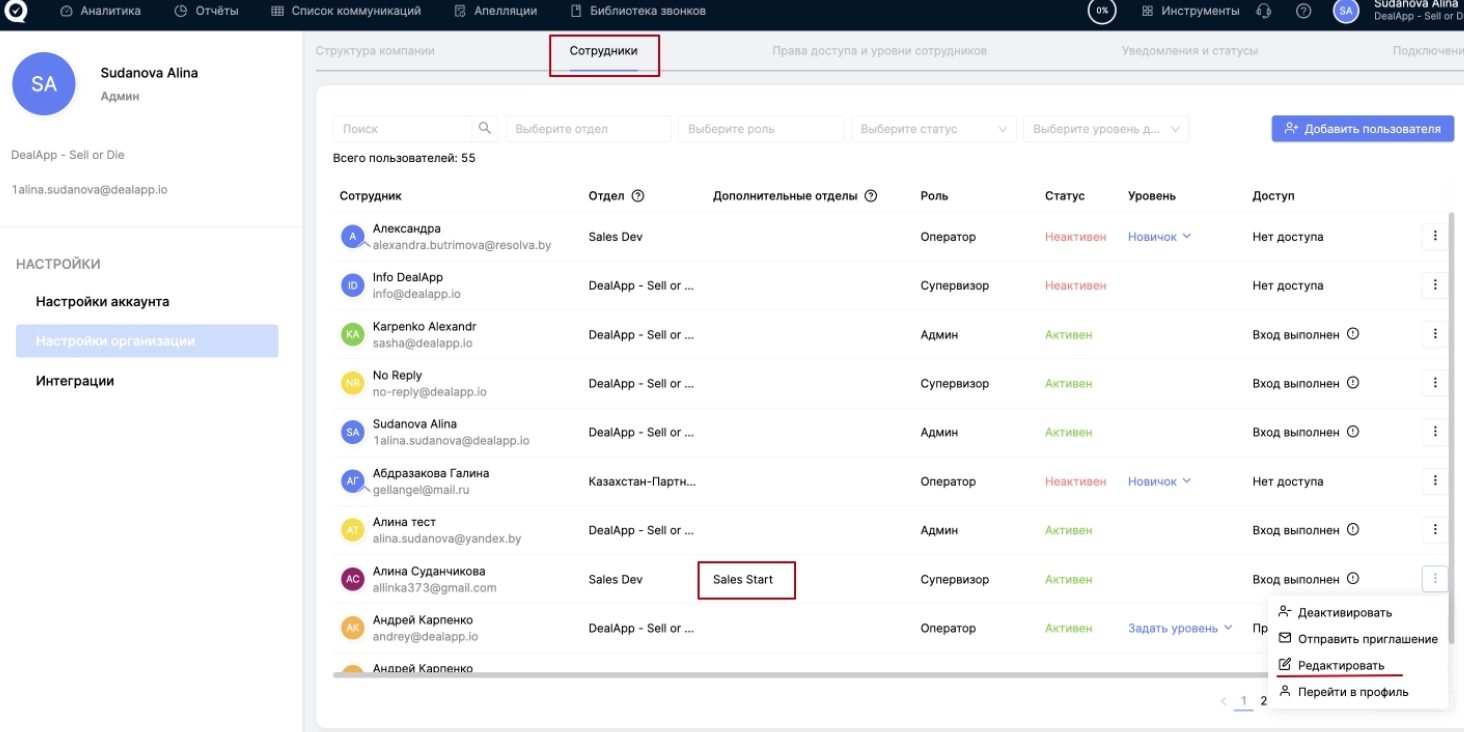Open Выберите отдел filter field

tap(588, 129)
